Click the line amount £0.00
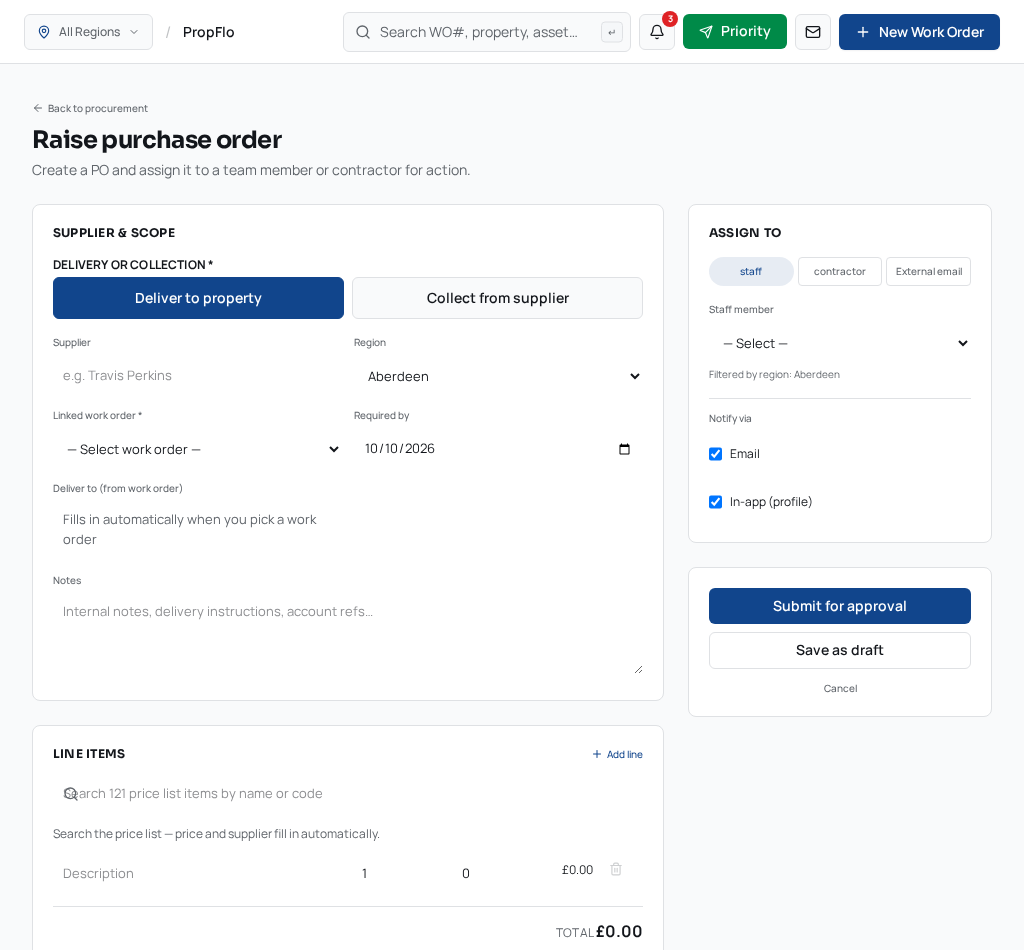The height and width of the screenshot is (950, 1024). [x=577, y=870]
